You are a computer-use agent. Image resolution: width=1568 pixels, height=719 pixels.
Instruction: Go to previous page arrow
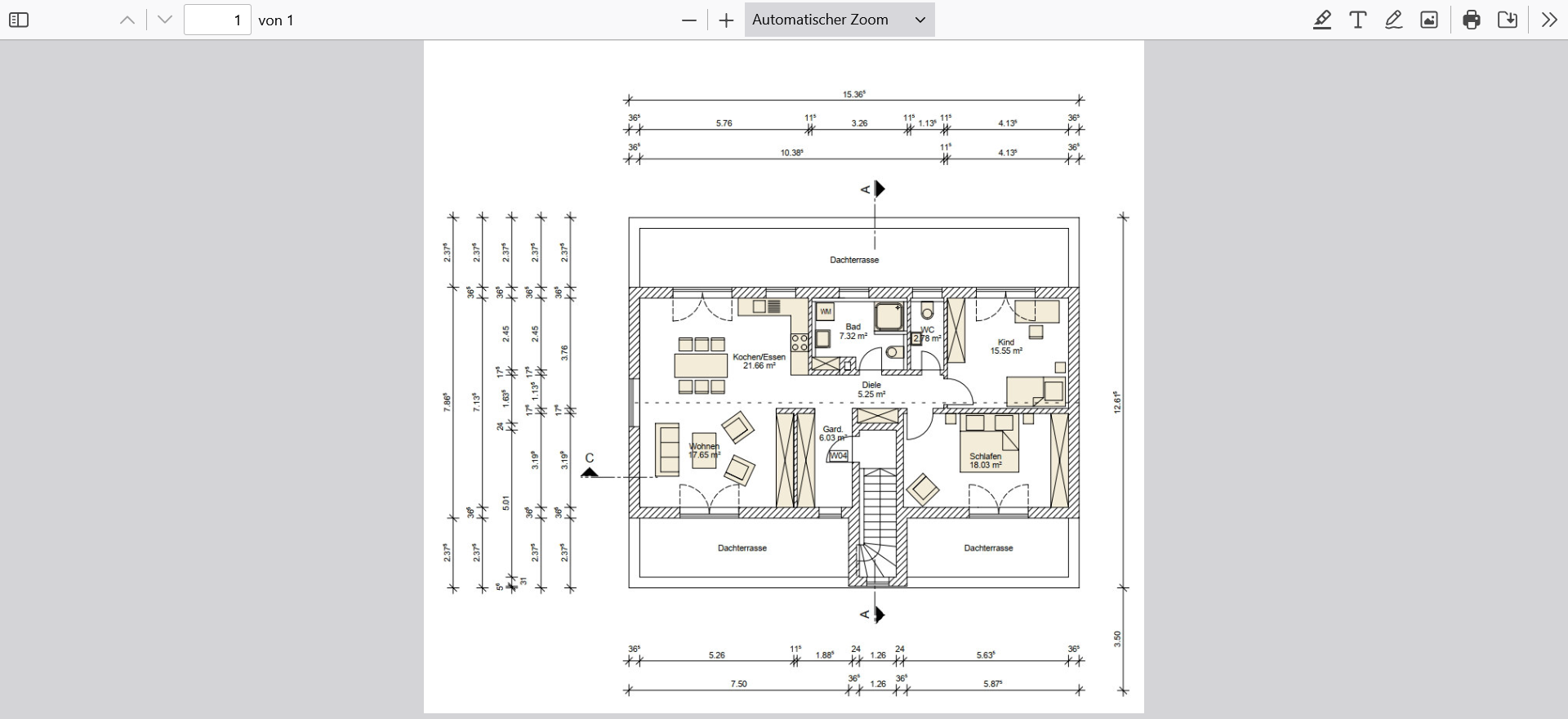coord(127,20)
